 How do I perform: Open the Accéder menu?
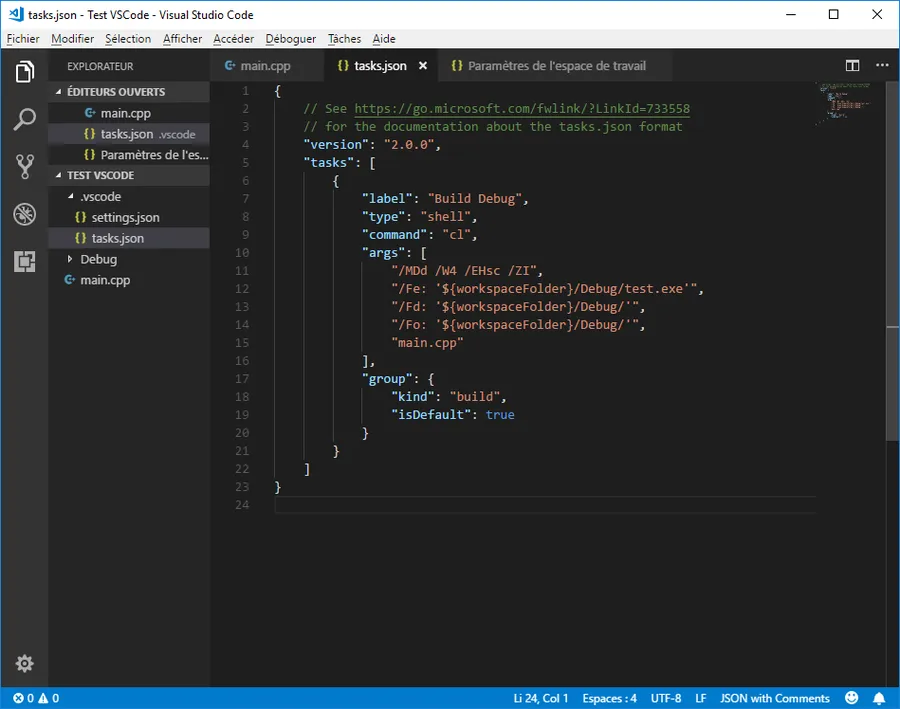(x=234, y=38)
